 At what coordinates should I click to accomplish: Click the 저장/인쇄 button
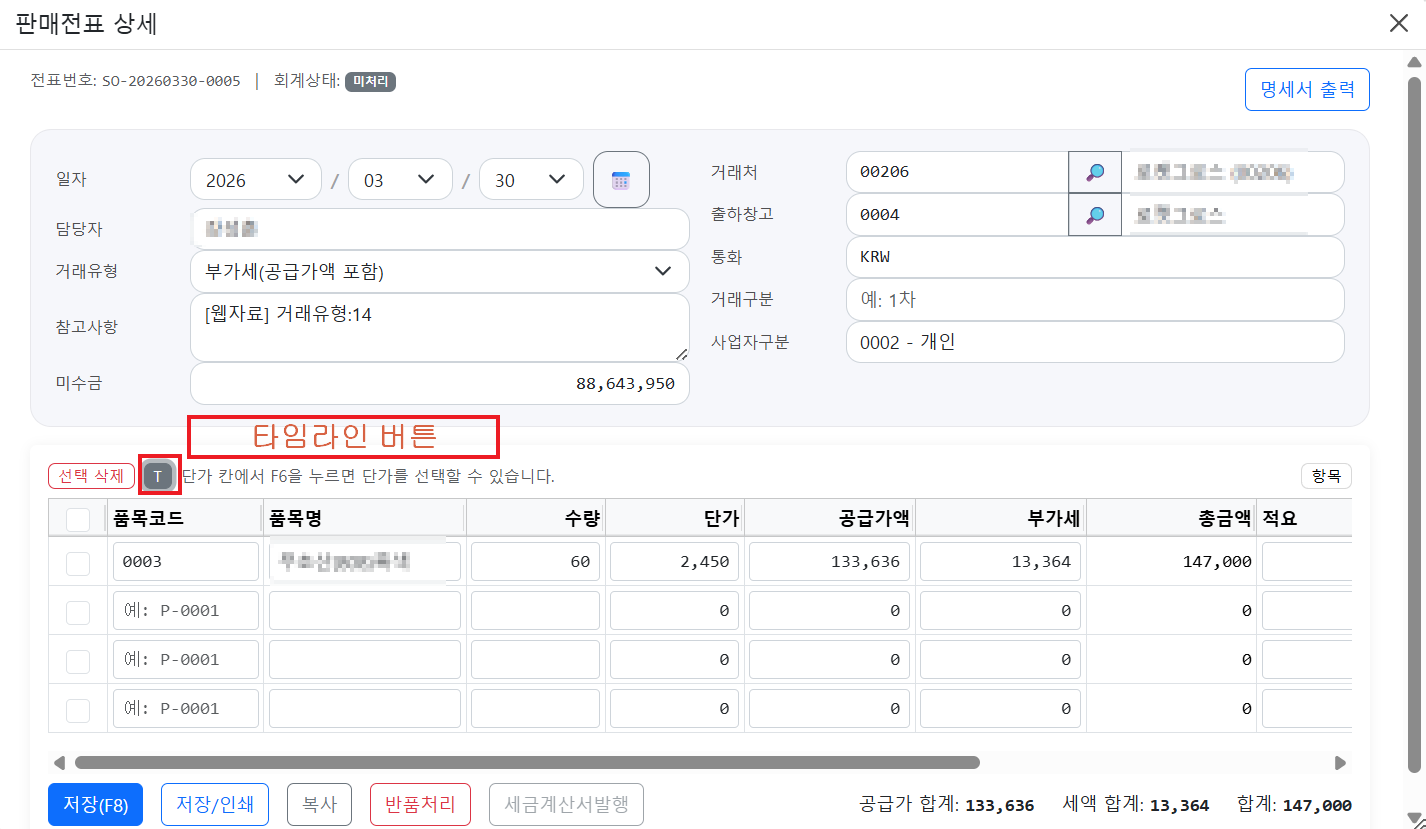point(215,804)
